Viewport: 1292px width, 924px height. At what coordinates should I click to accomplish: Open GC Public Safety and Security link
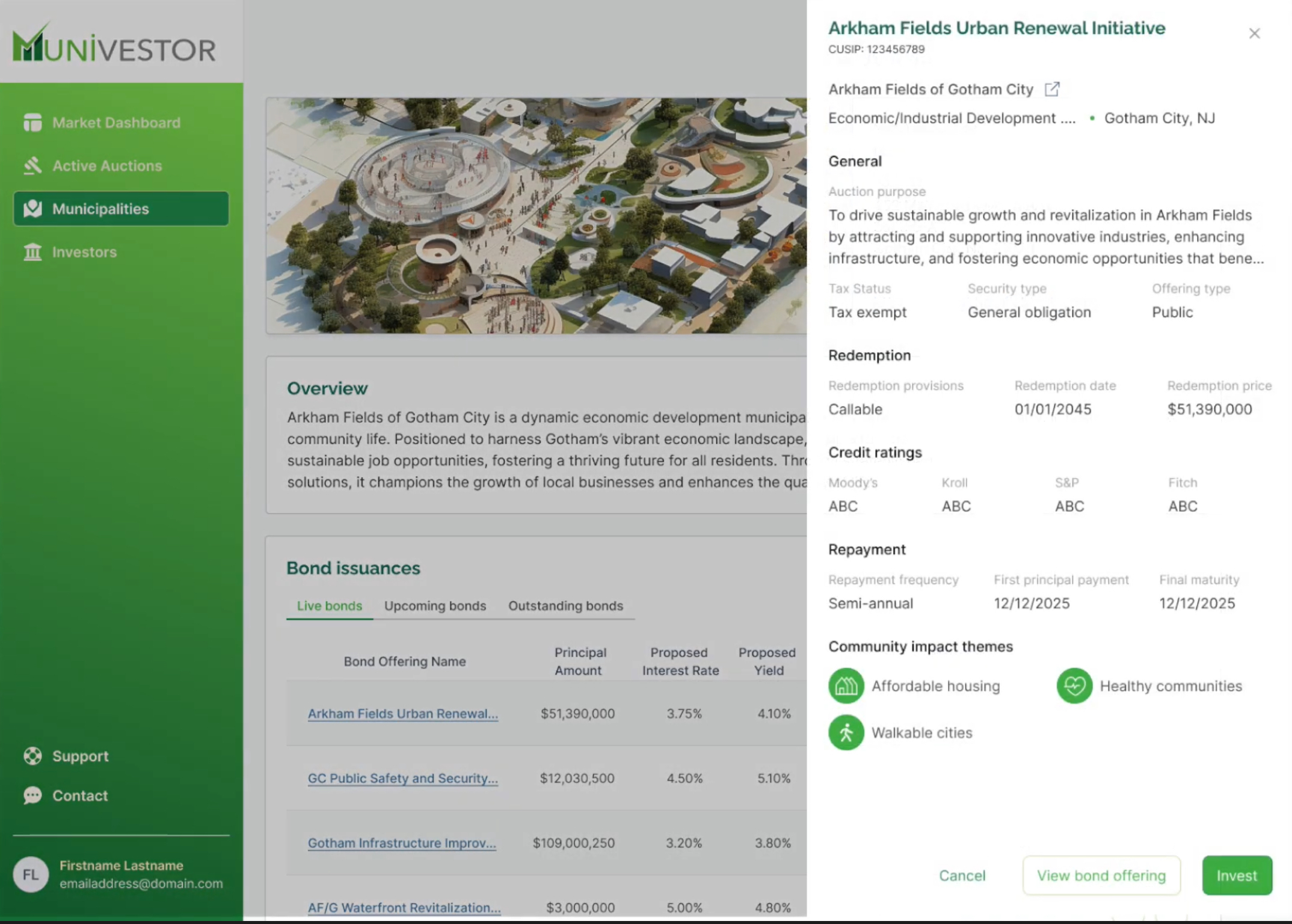pyautogui.click(x=402, y=778)
